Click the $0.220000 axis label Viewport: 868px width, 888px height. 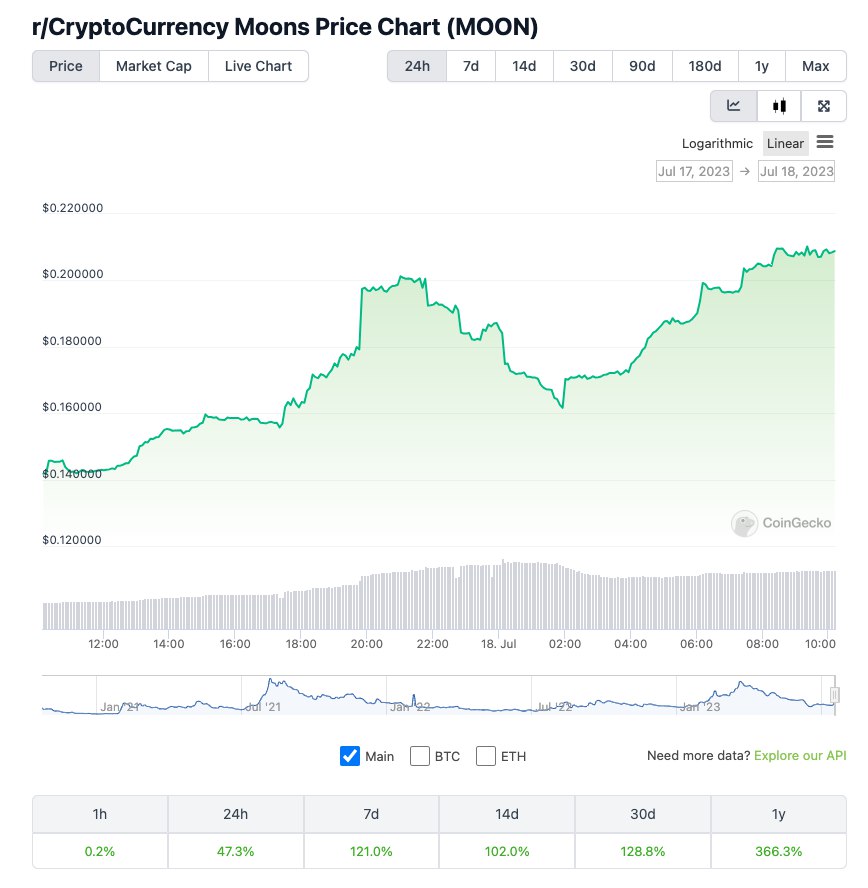coord(72,208)
